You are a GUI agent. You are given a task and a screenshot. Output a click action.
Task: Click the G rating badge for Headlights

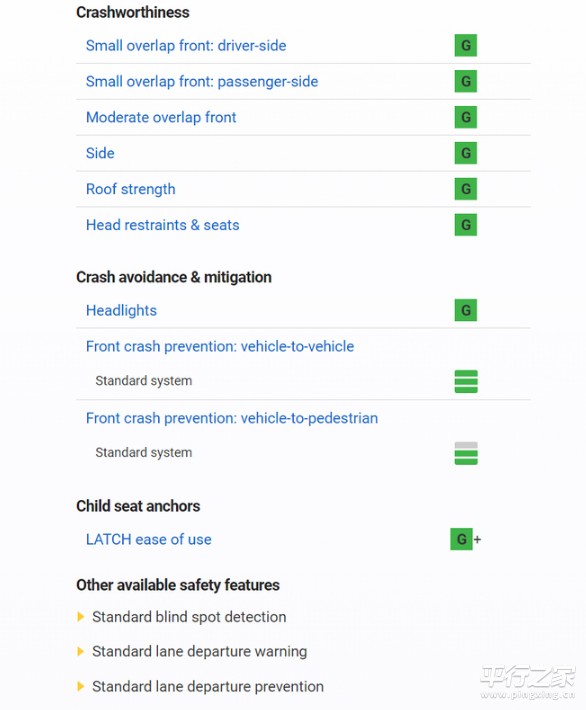466,310
